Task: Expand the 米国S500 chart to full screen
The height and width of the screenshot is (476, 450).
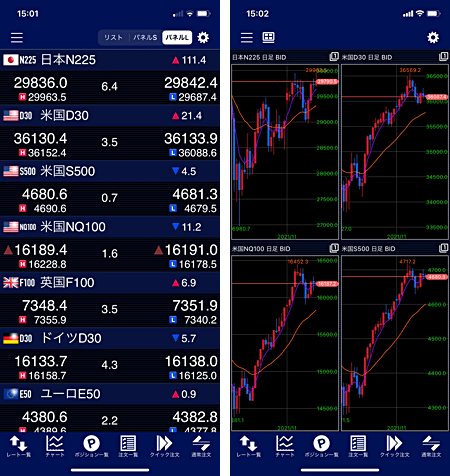Action: (443, 248)
